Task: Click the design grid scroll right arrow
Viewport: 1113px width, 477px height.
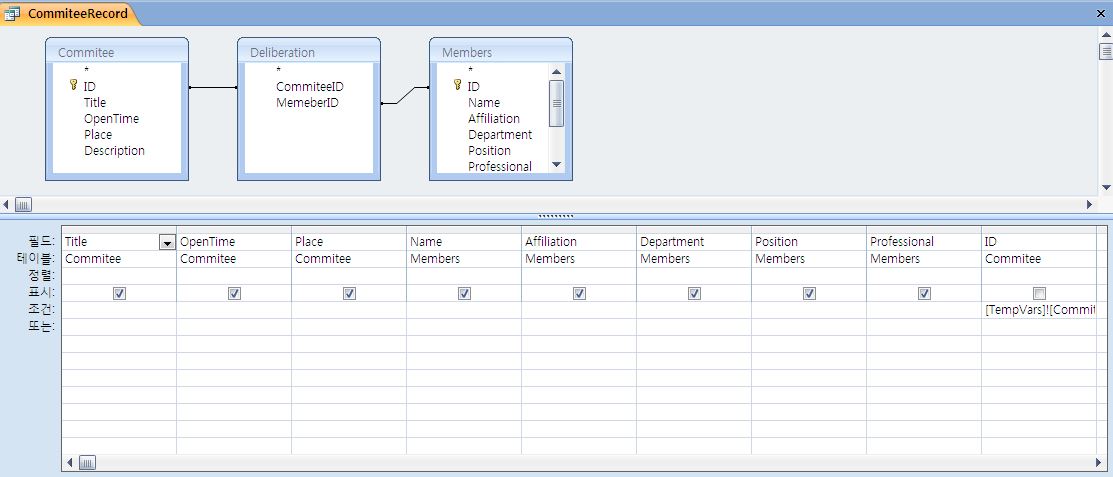Action: [x=1099, y=463]
